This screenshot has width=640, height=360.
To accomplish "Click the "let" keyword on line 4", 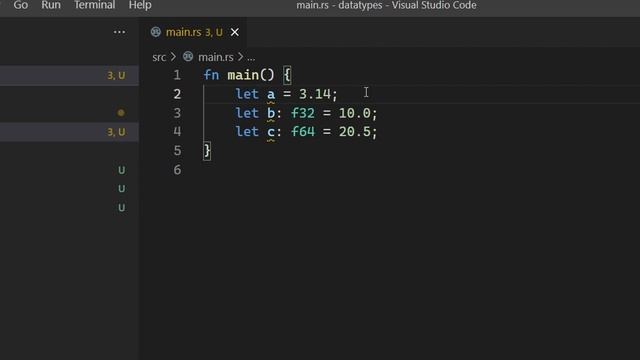I will click(247, 131).
